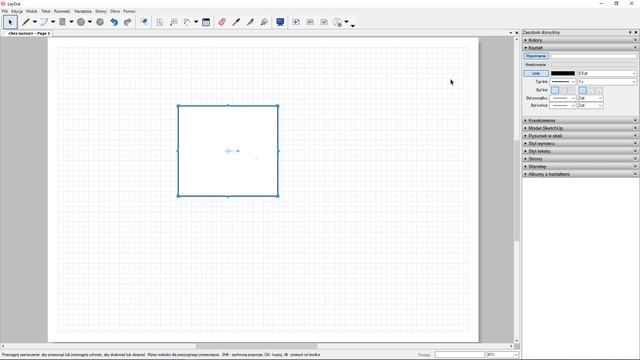Select the pink Eraser tool
Viewport: 640px width, 360px height.
point(222,22)
